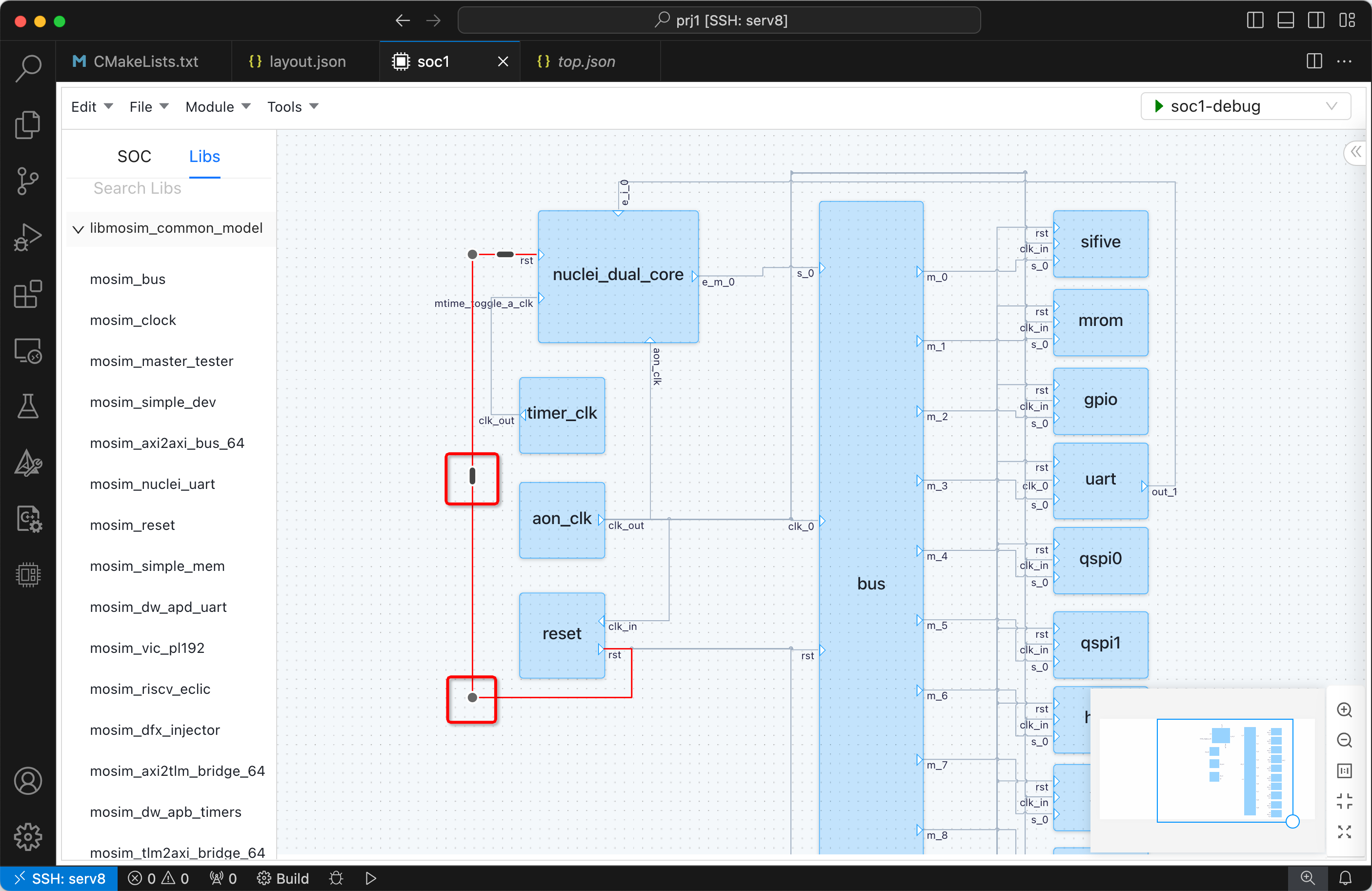Image resolution: width=1372 pixels, height=891 pixels.
Task: Toggle the bottom panel
Action: (x=1286, y=20)
